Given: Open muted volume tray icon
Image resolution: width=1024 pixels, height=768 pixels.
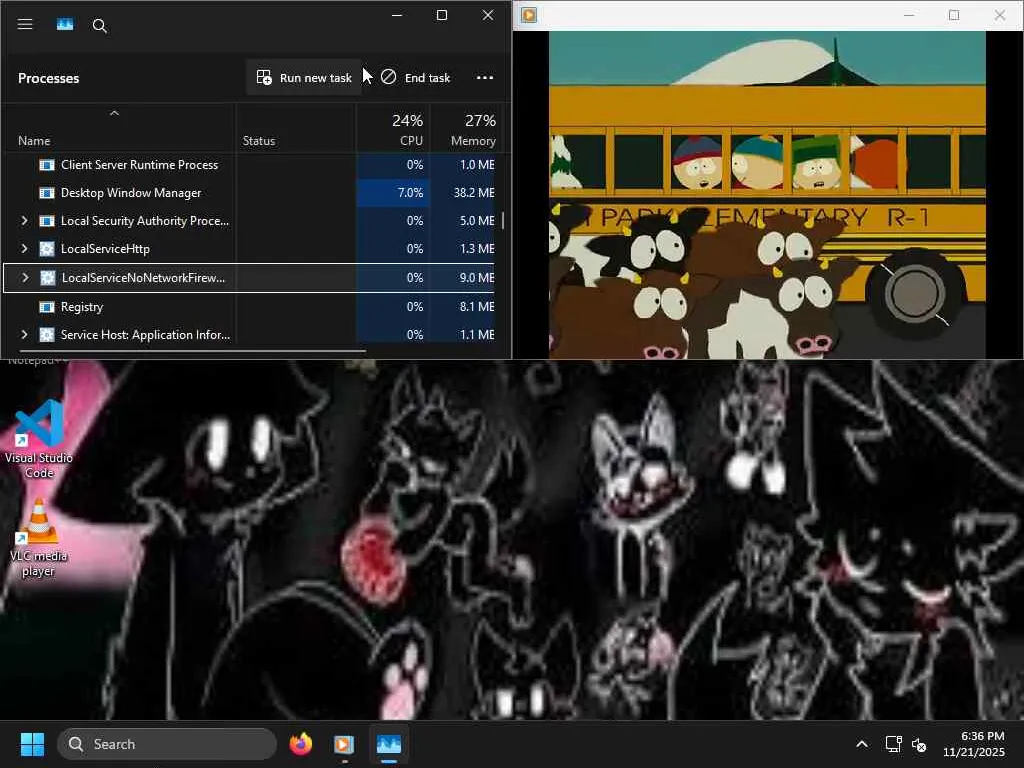Looking at the screenshot, I should pyautogui.click(x=919, y=744).
